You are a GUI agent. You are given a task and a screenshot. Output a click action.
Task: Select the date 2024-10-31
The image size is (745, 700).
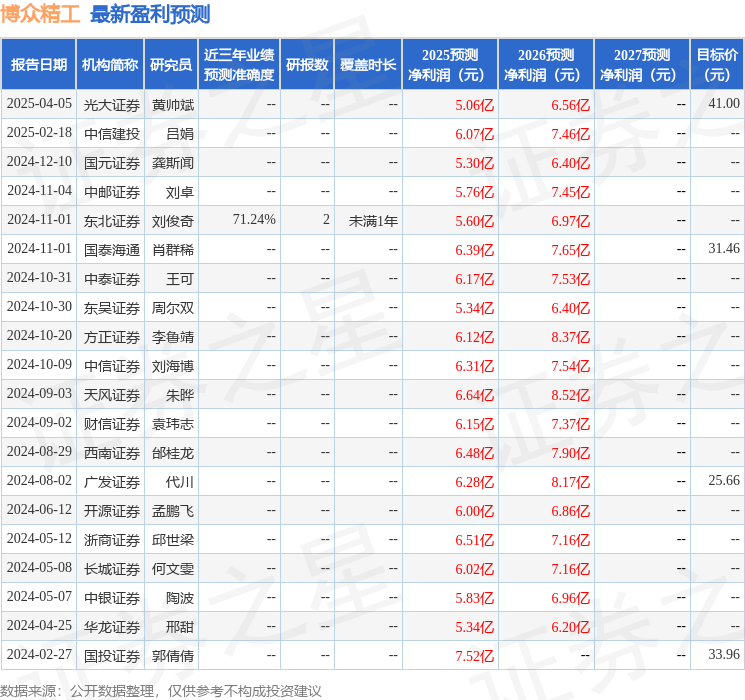[x=39, y=278]
